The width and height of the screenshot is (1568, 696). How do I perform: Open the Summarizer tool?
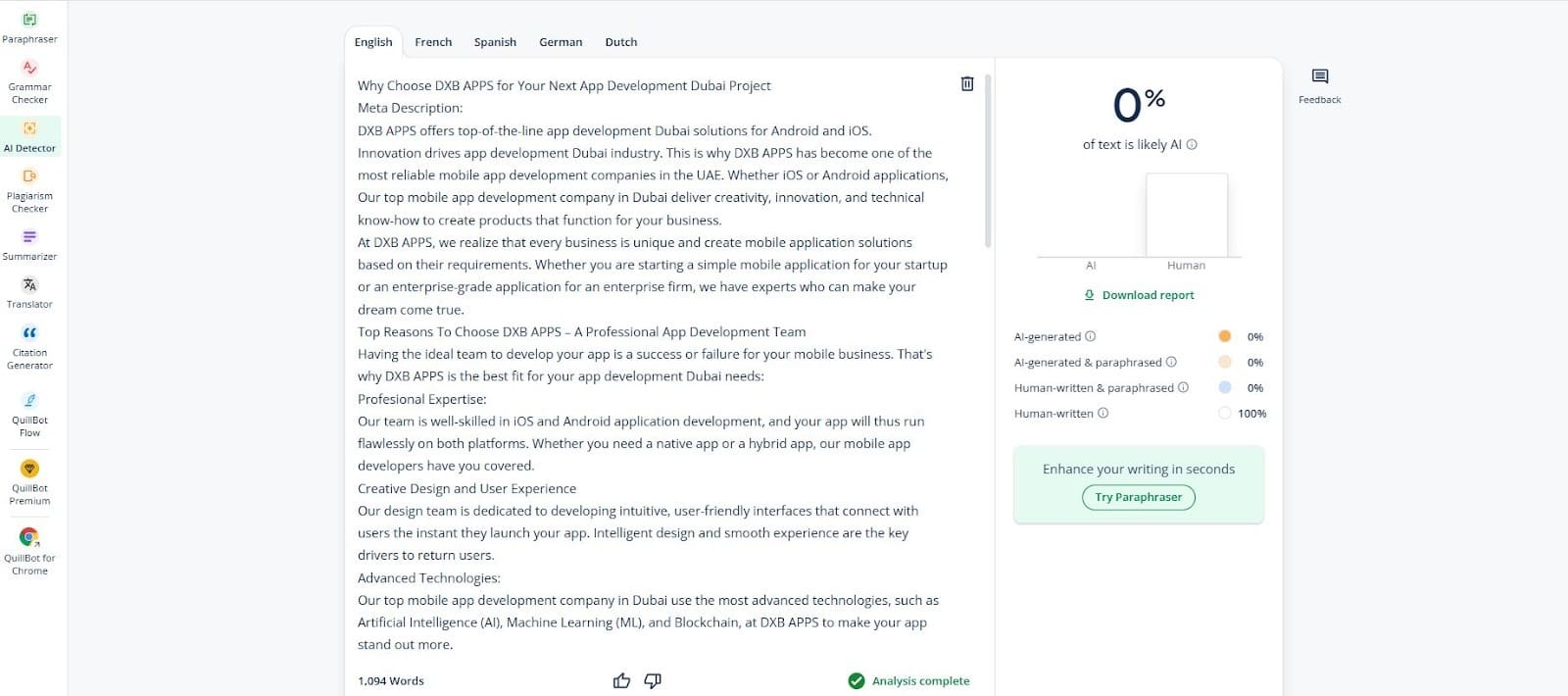pos(29,244)
